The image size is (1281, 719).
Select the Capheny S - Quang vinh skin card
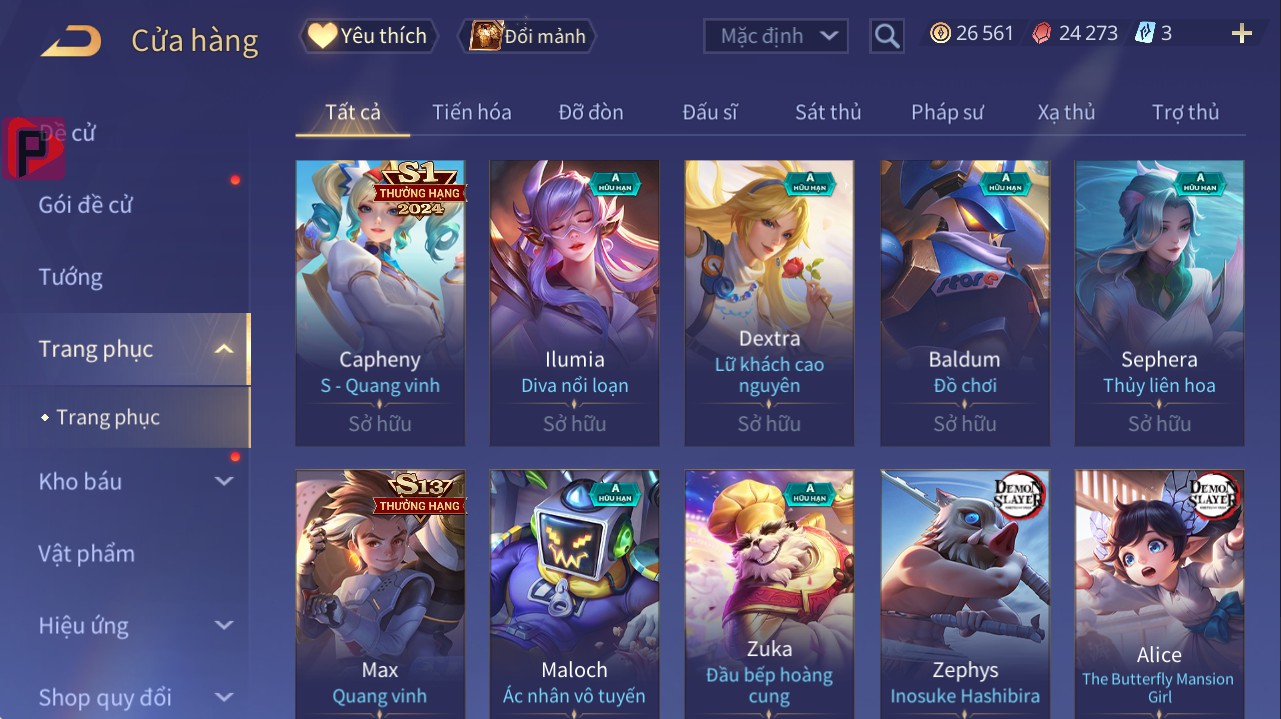pyautogui.click(x=380, y=303)
